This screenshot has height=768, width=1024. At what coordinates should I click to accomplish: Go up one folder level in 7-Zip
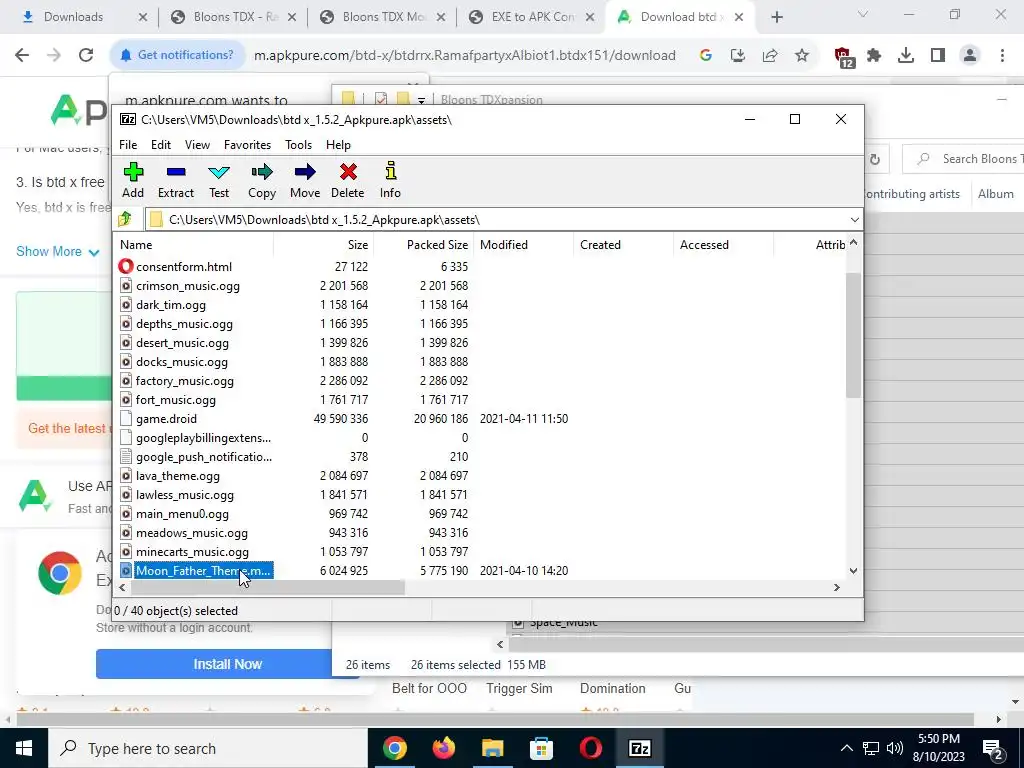(125, 219)
